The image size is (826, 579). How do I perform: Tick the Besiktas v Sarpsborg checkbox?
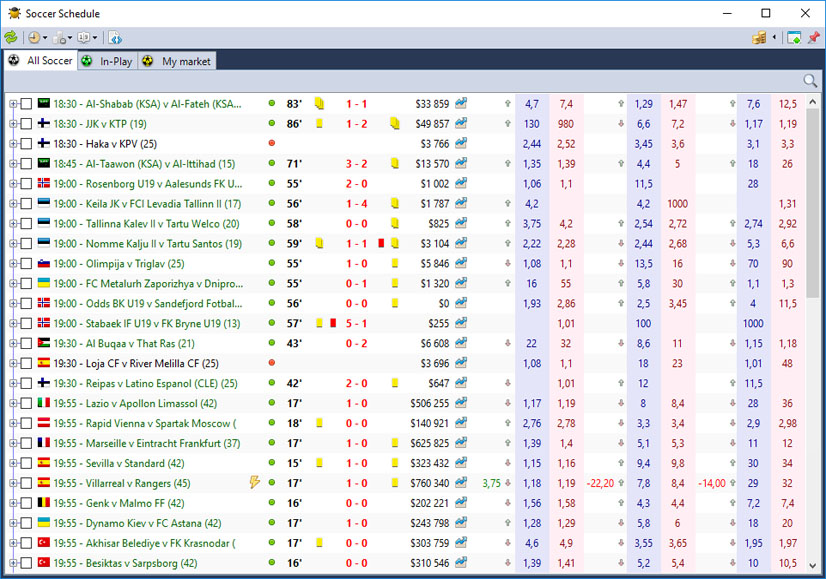[26, 563]
